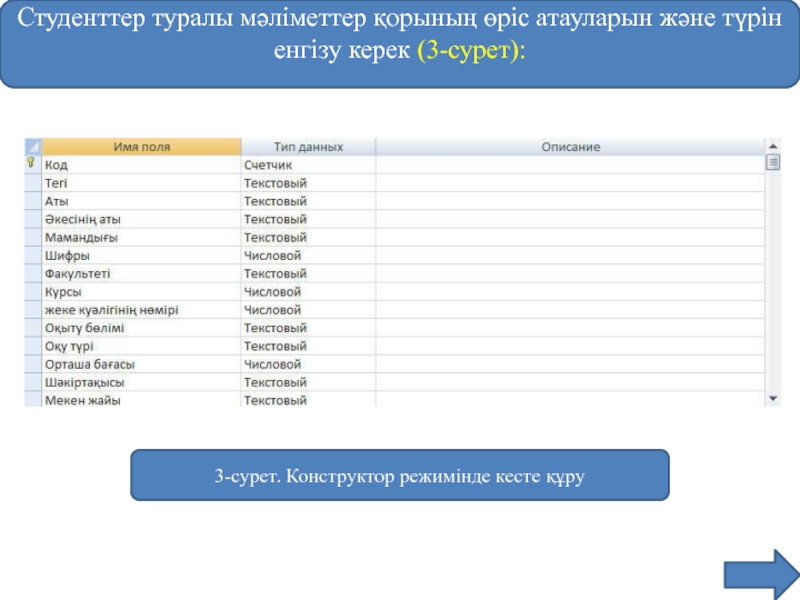Click the select-all corner of the table
The height and width of the screenshot is (600, 800).
tap(32, 146)
